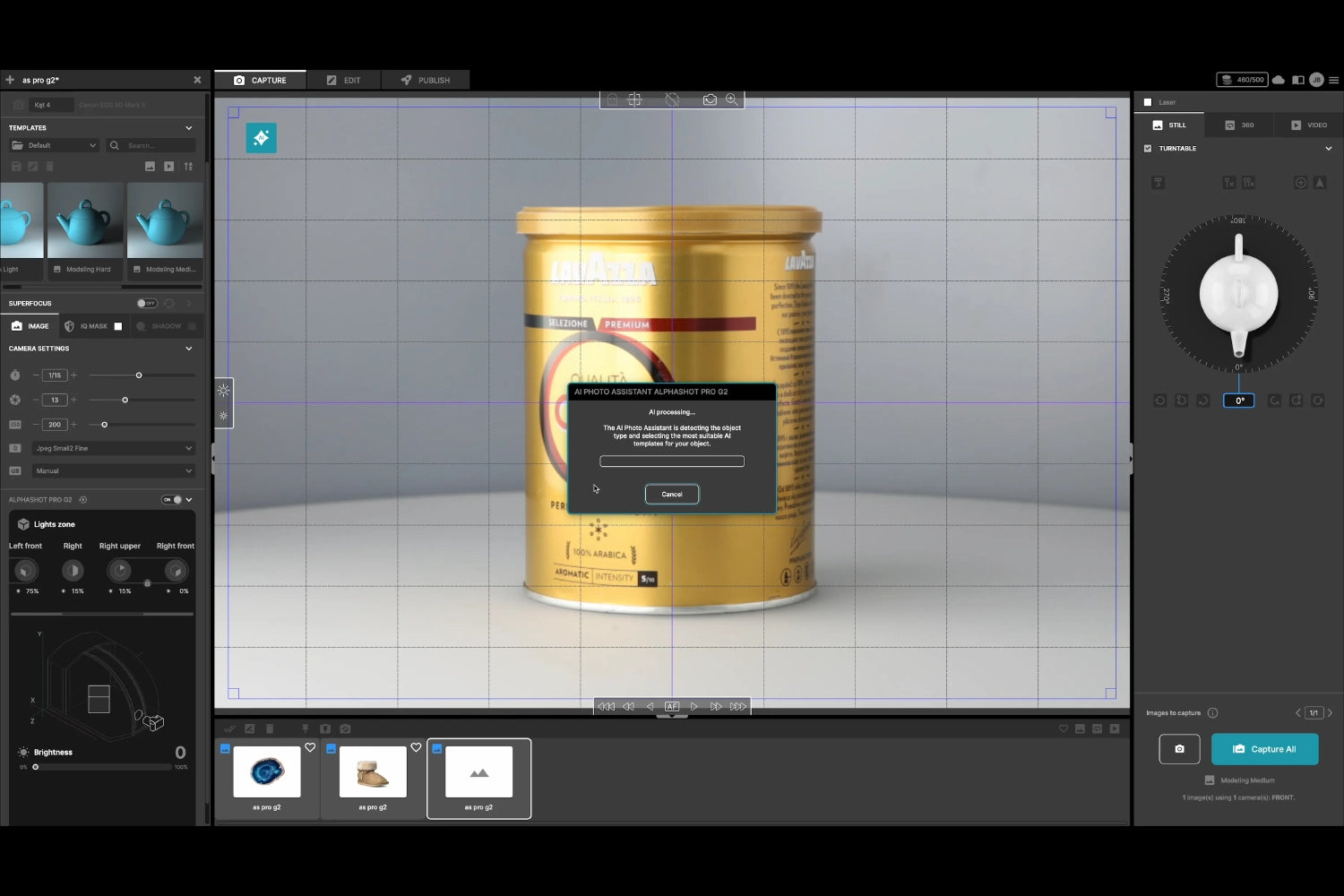Click the camera icon in top preview toolbar
Image resolution: width=1344 pixels, height=896 pixels.
(710, 99)
